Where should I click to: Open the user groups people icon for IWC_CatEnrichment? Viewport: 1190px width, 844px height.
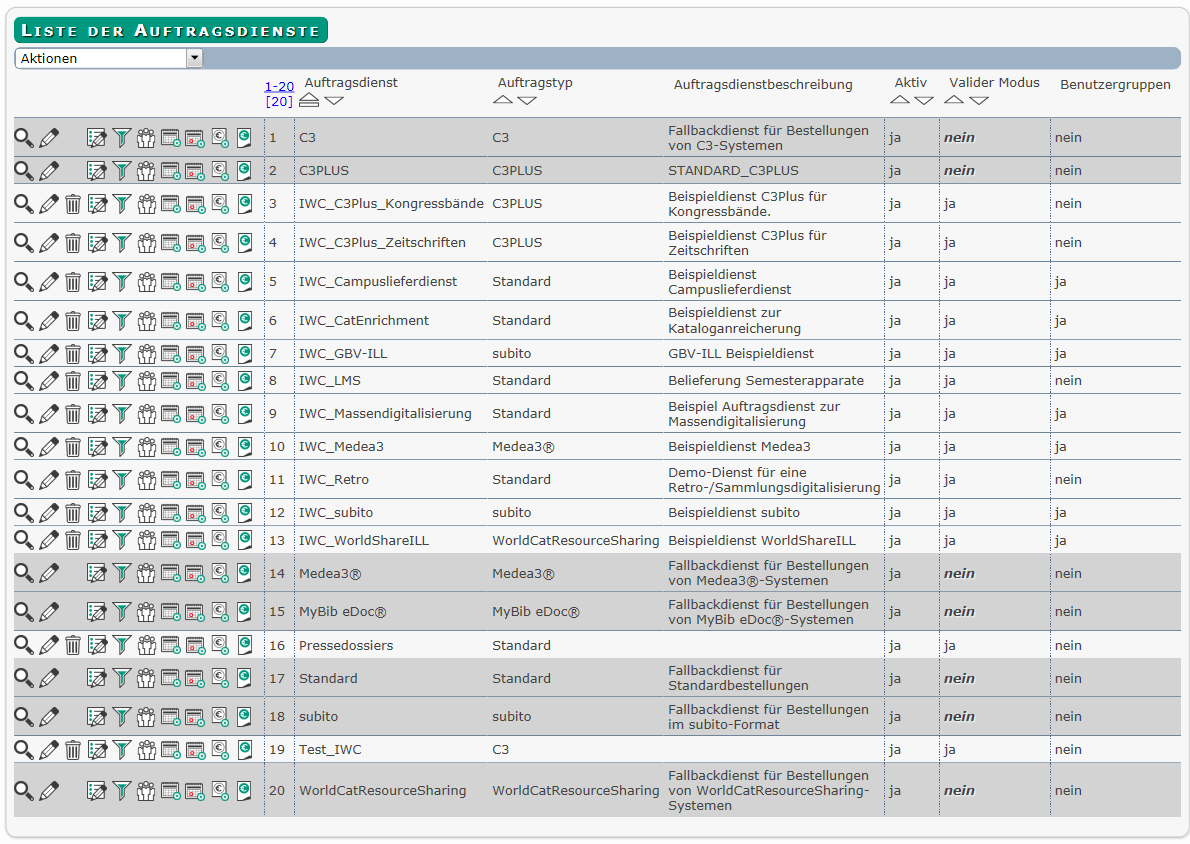(x=146, y=321)
